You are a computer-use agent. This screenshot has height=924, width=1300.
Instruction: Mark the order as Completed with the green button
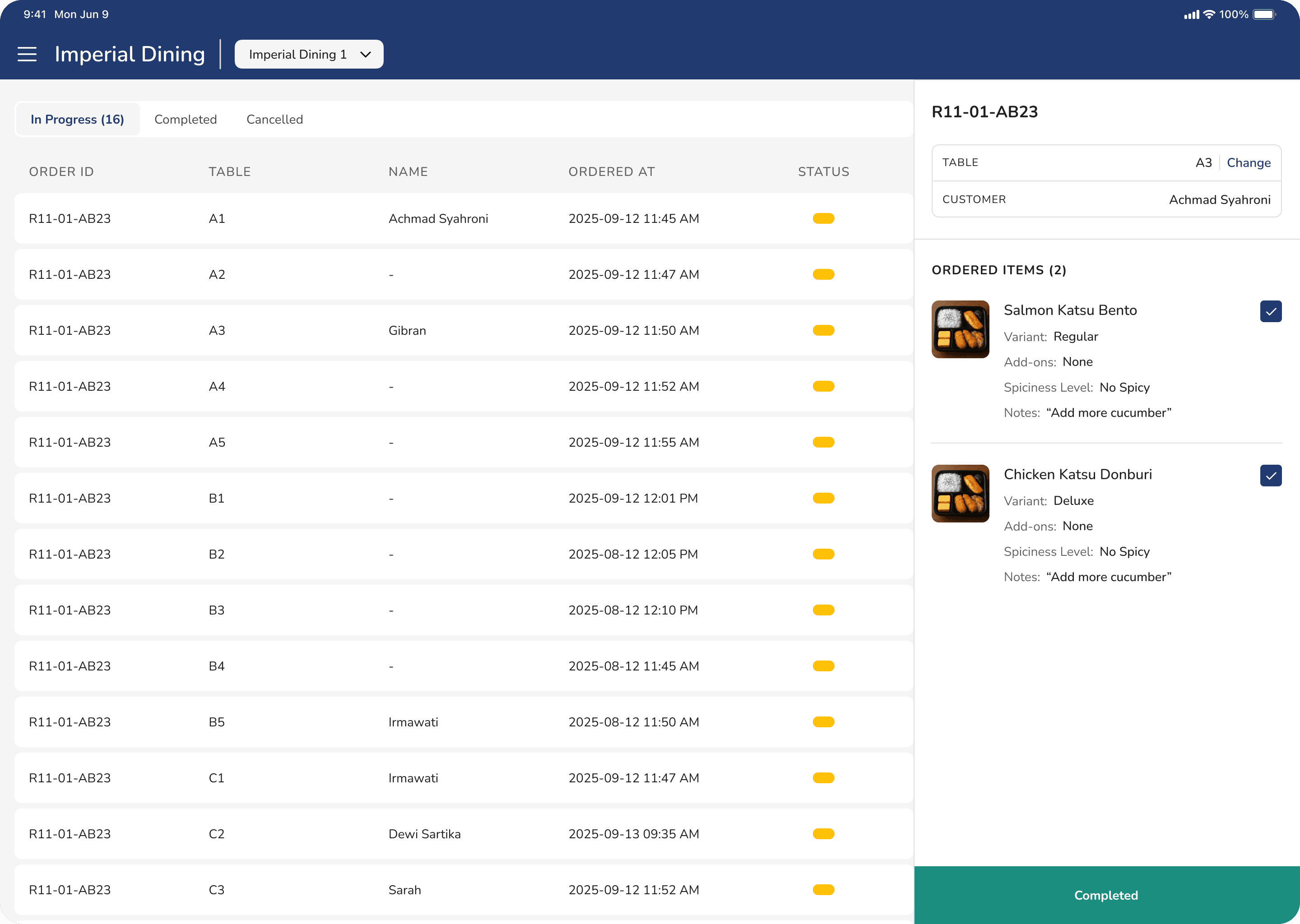pyautogui.click(x=1106, y=895)
